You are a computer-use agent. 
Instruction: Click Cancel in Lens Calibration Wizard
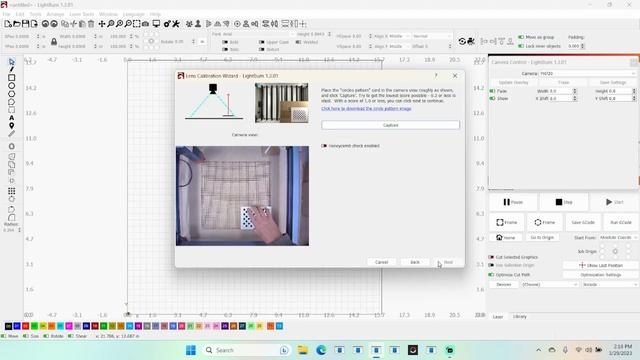[381, 262]
